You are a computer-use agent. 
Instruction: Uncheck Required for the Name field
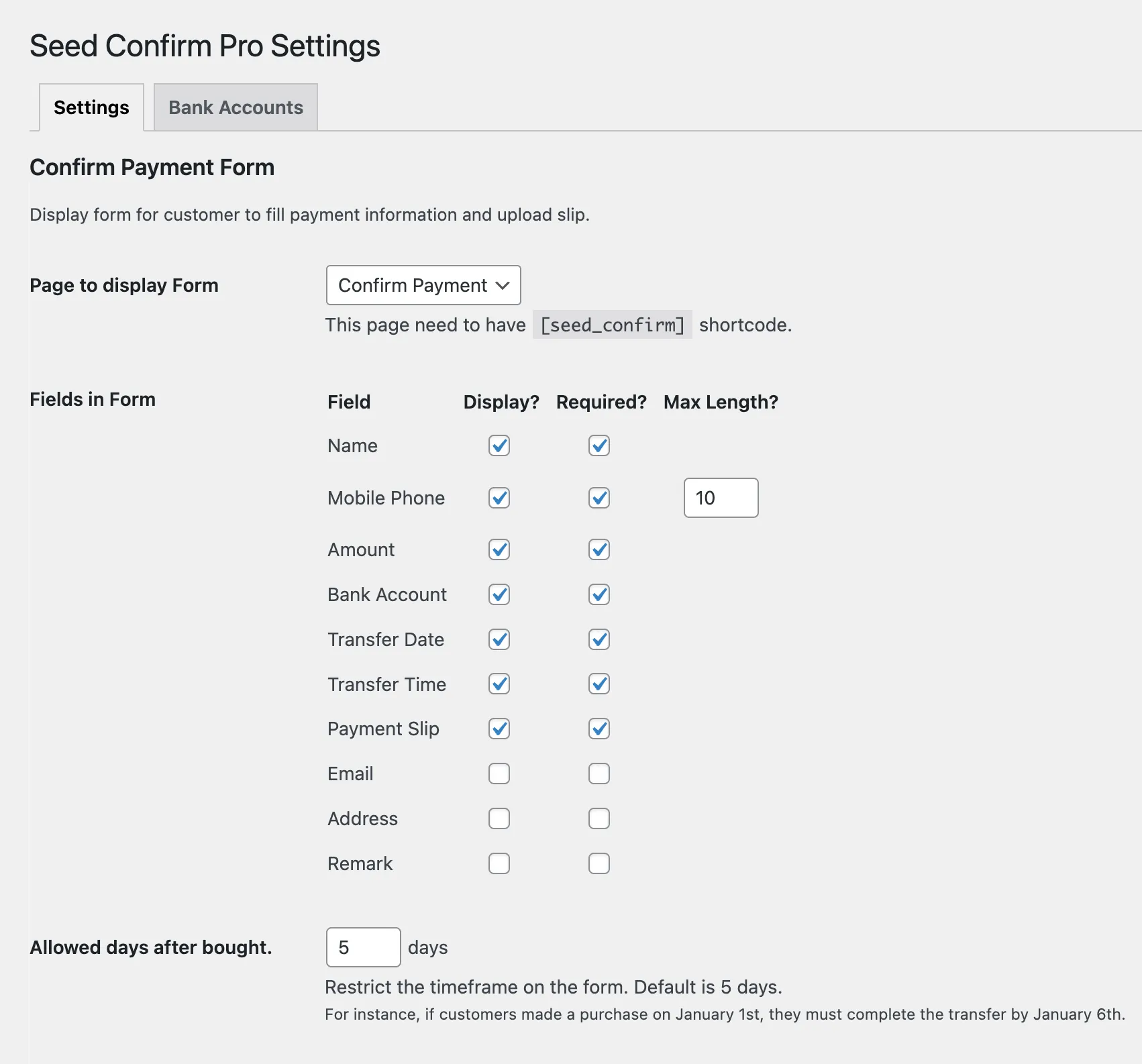pos(599,445)
